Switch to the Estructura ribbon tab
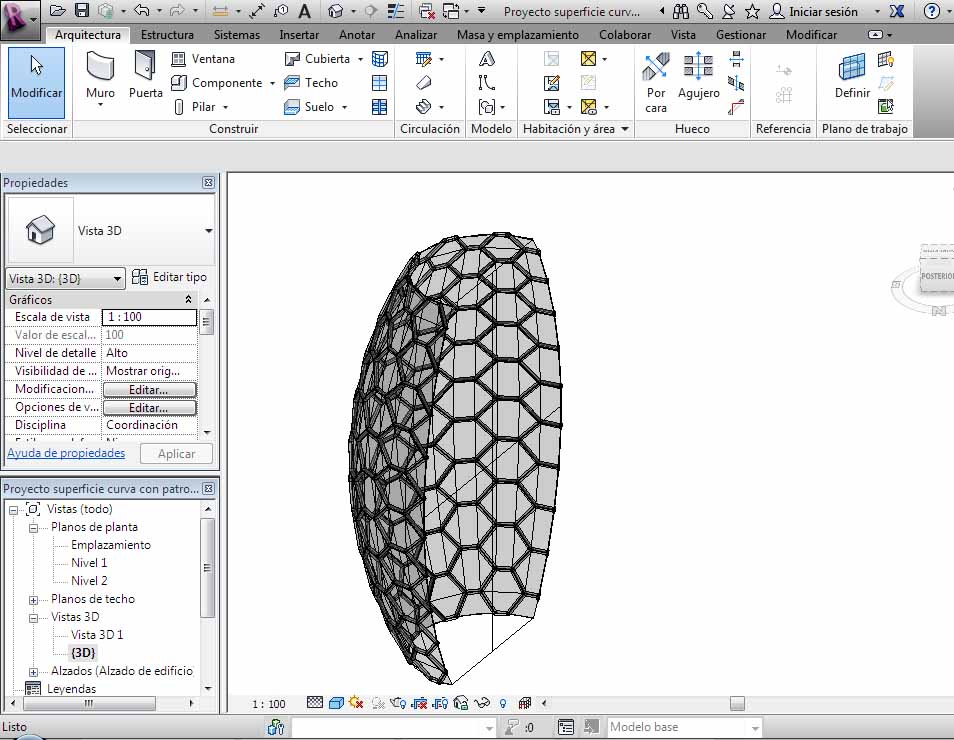 pos(167,34)
